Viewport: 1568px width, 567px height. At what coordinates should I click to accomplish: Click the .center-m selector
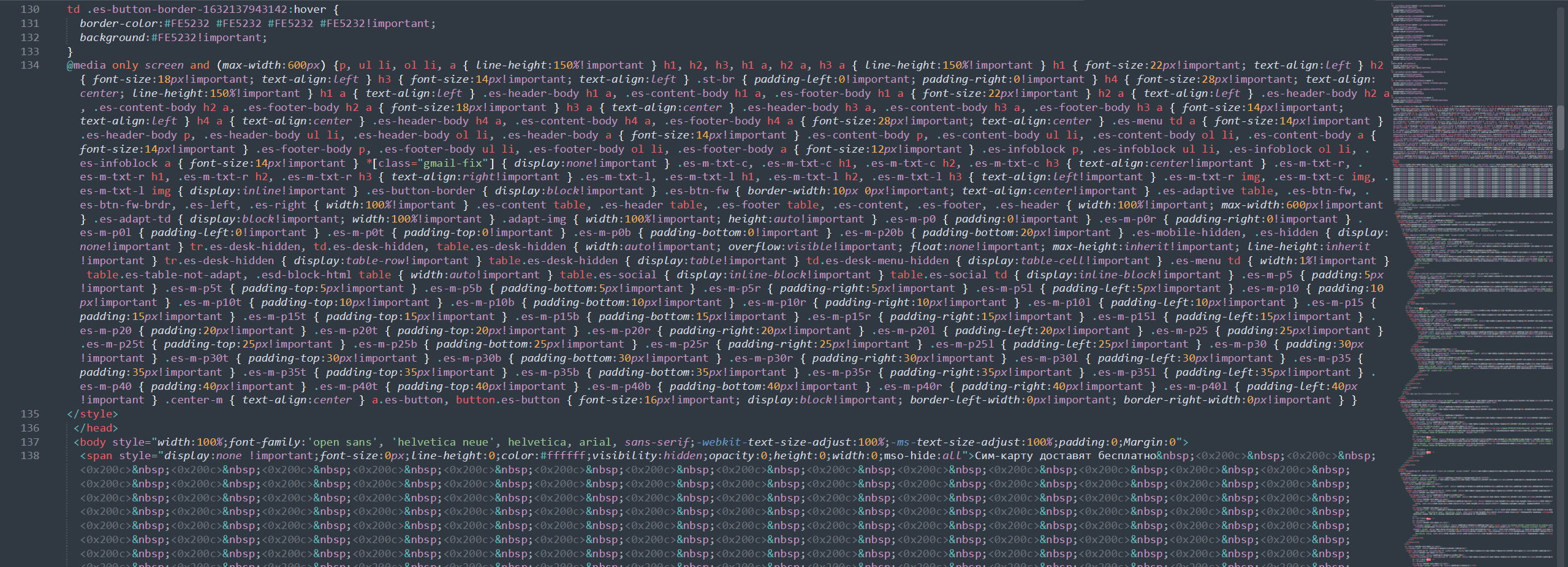[x=194, y=400]
